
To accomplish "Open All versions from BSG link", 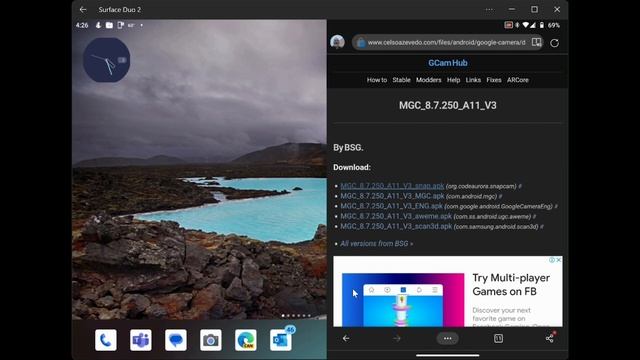I will tap(376, 244).
